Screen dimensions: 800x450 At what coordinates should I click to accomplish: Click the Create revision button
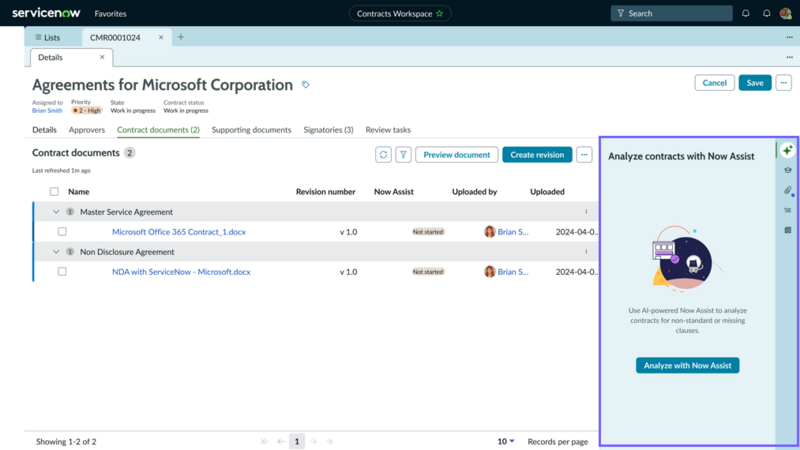click(x=537, y=155)
